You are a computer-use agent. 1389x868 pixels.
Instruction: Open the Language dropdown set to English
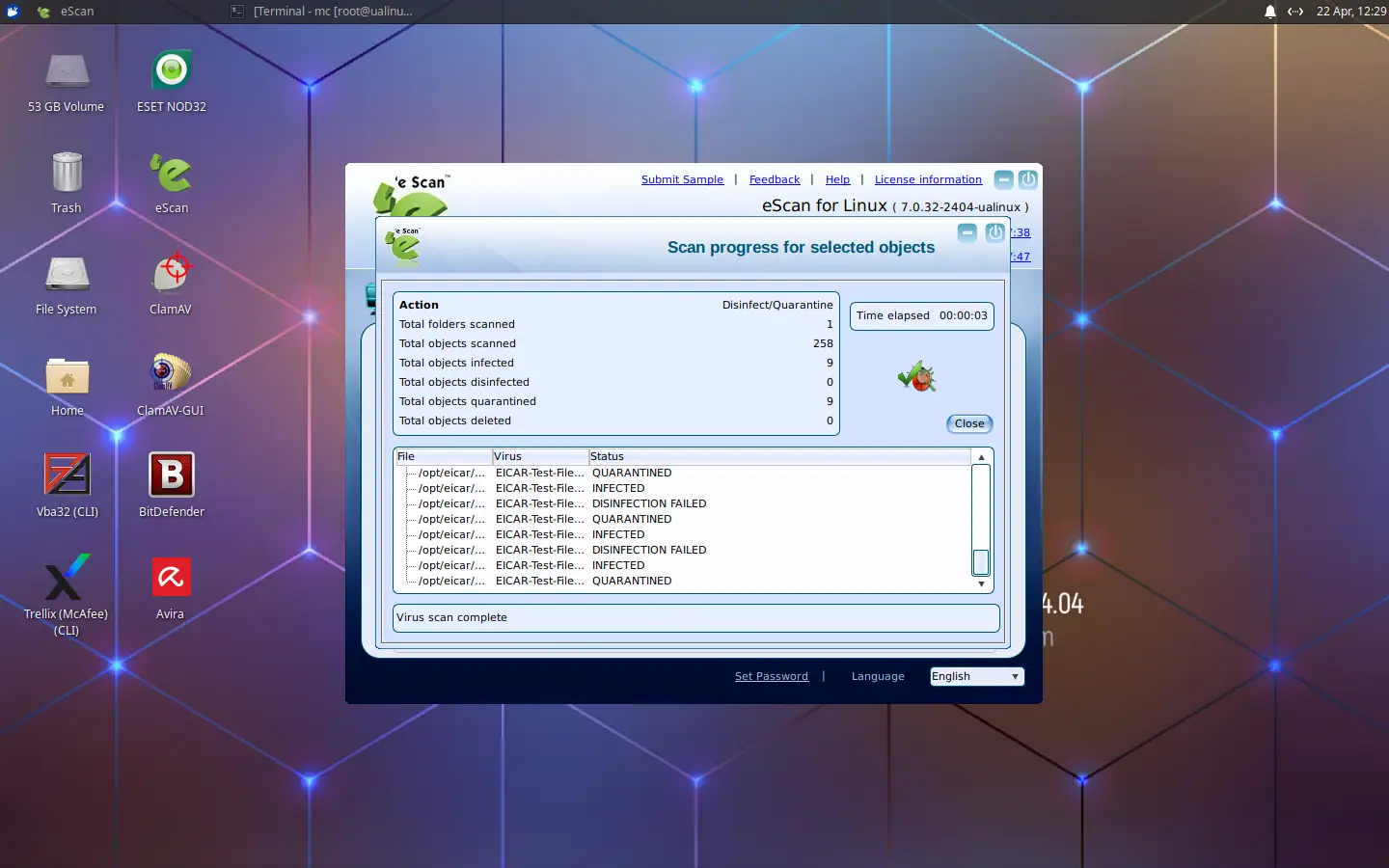(x=976, y=676)
